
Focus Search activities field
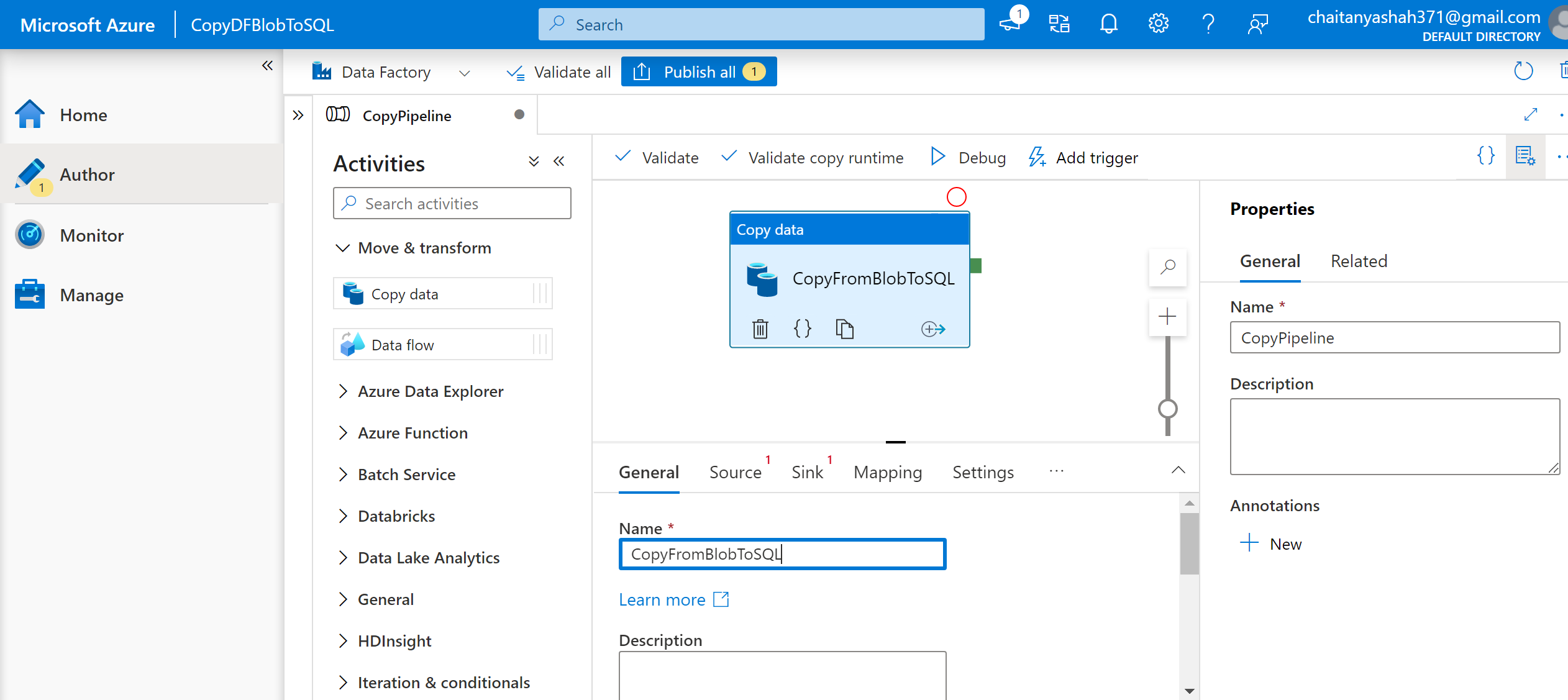(452, 204)
